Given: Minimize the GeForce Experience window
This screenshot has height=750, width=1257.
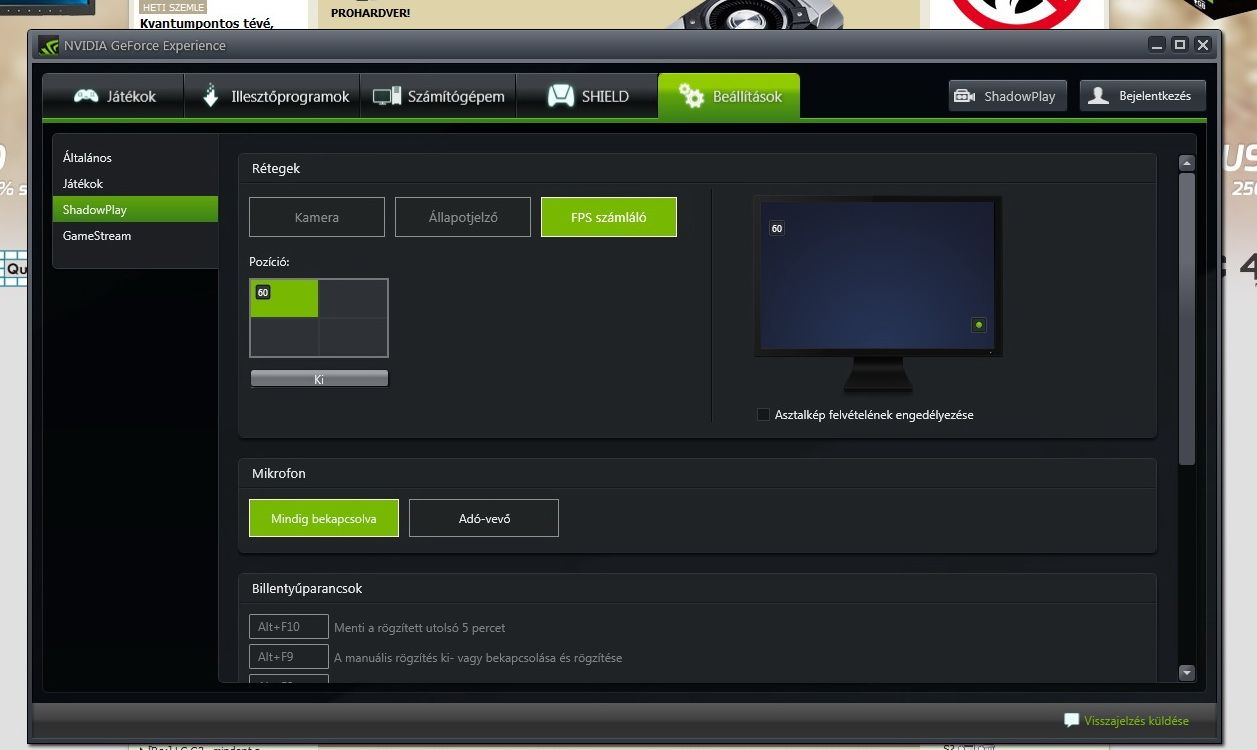Looking at the screenshot, I should pos(1157,45).
